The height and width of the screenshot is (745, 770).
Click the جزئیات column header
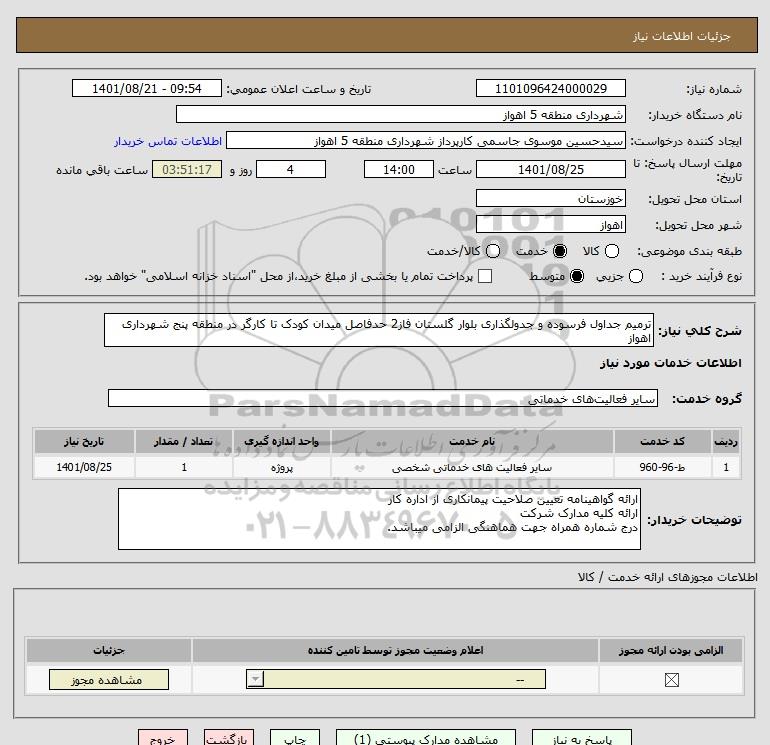tap(109, 650)
